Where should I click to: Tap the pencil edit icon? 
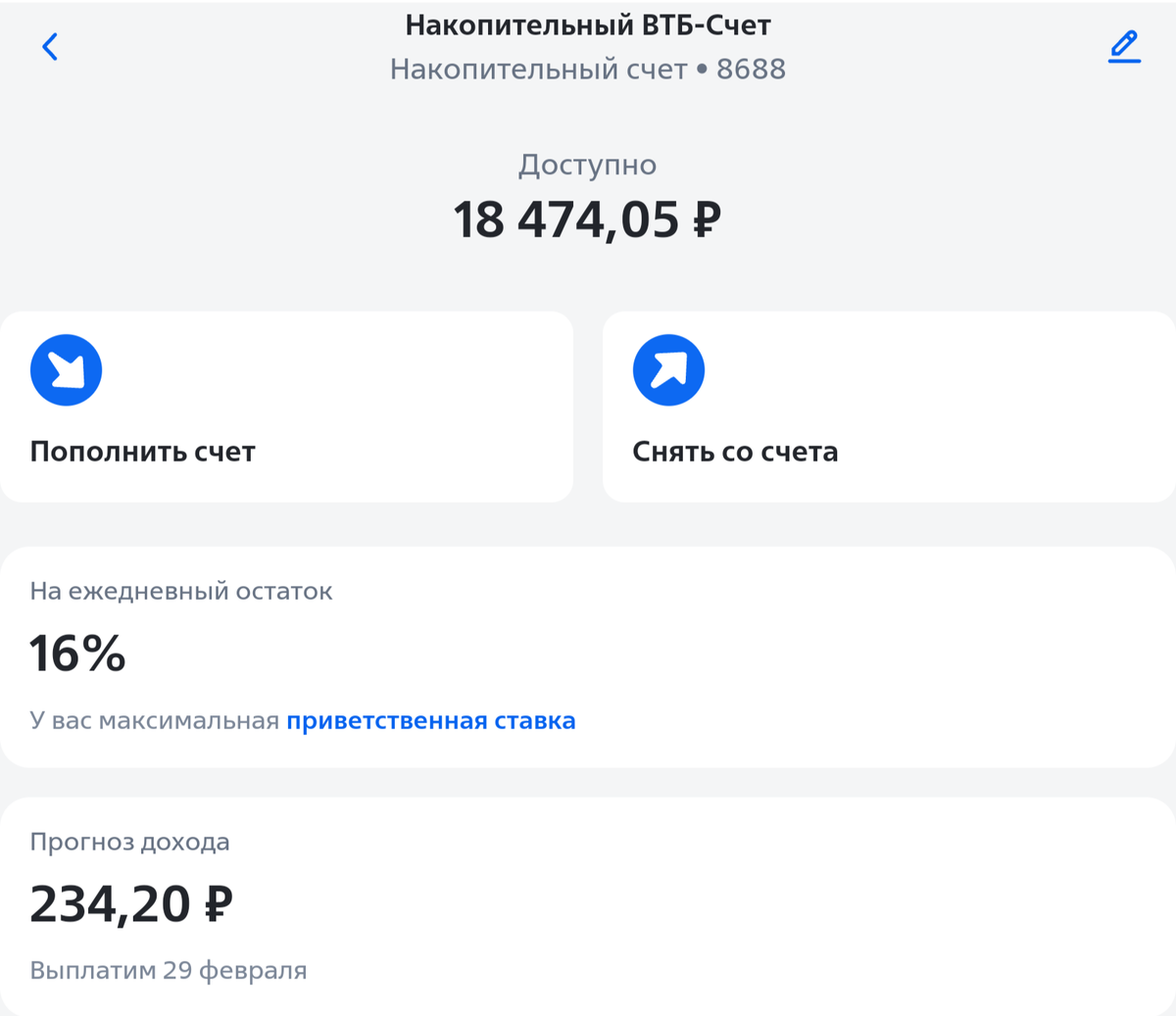(1124, 47)
